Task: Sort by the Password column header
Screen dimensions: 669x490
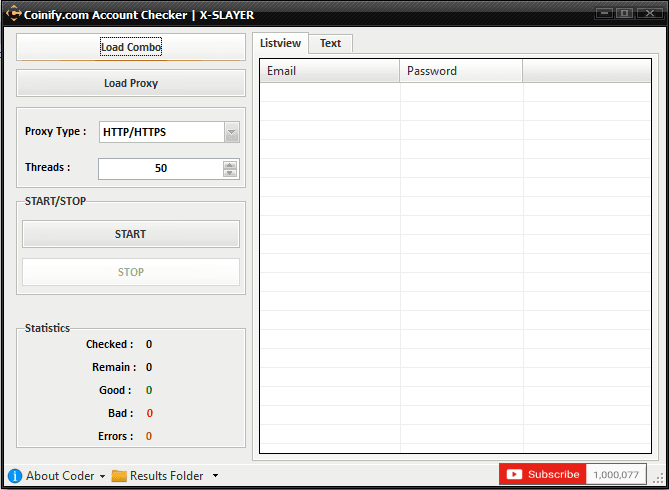Action: tap(461, 71)
